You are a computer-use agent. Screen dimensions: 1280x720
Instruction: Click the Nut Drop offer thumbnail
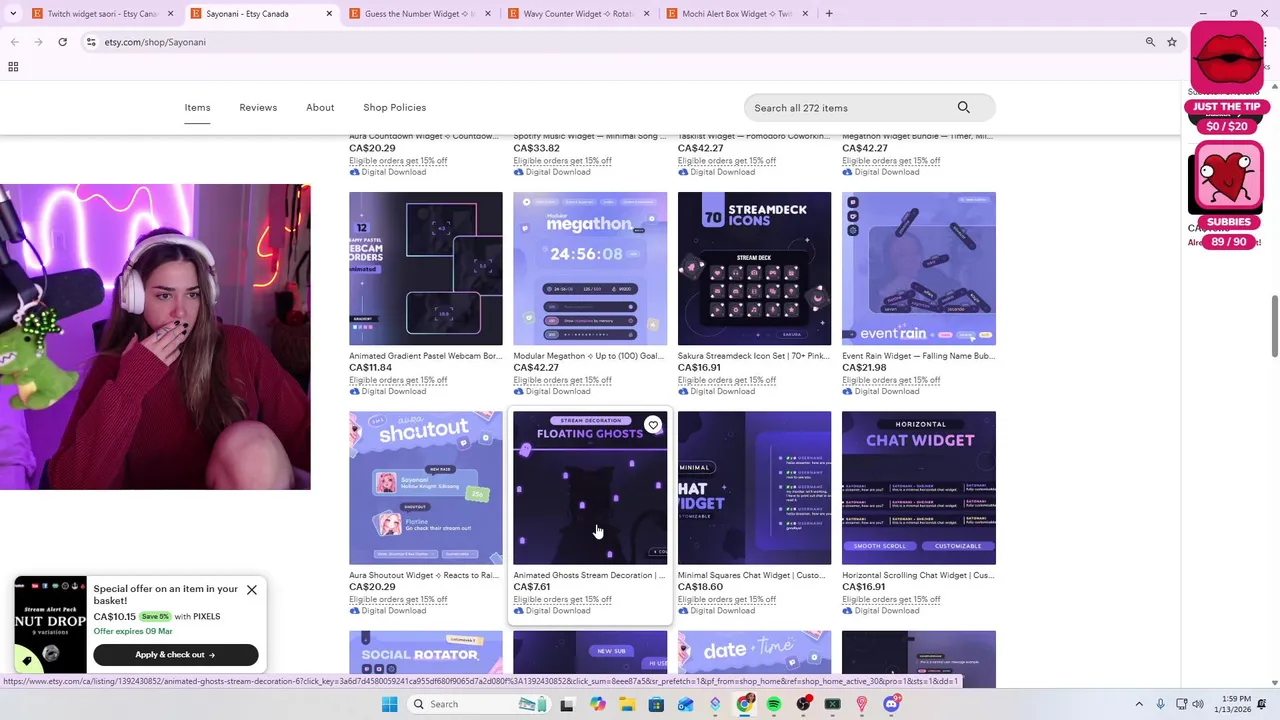50,625
